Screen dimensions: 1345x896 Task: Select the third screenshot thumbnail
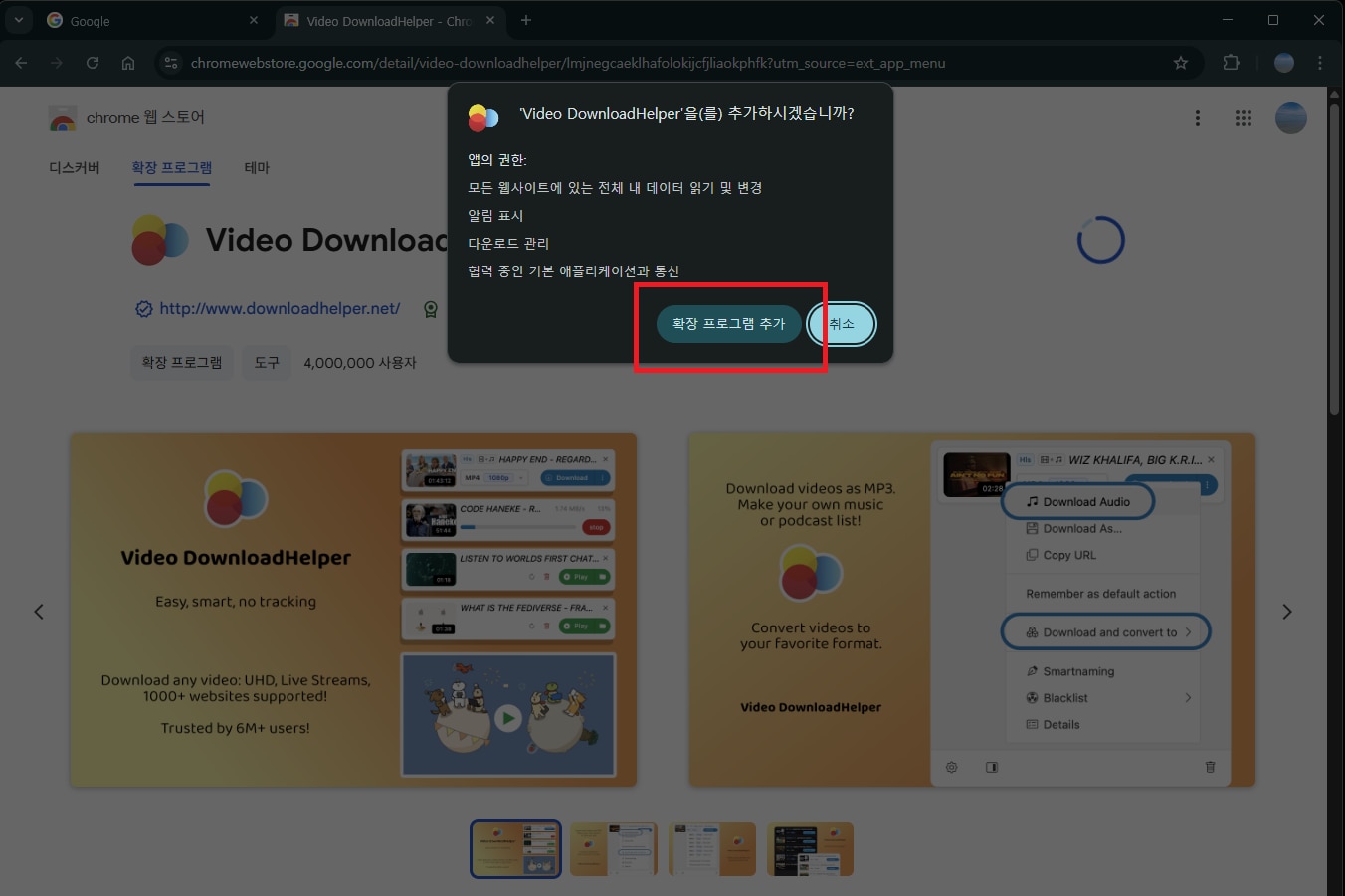712,849
